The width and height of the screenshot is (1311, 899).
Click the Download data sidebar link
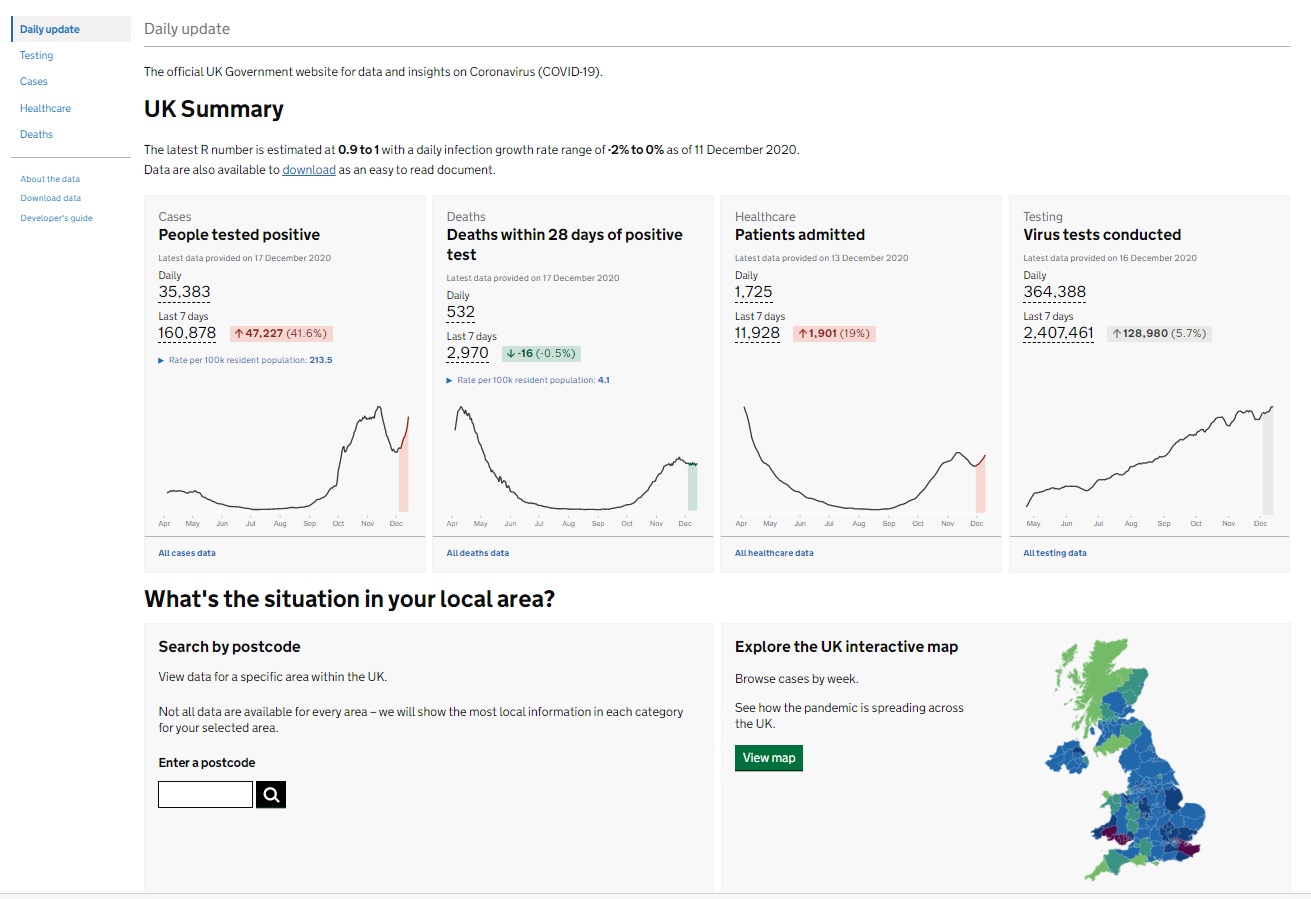tap(50, 198)
